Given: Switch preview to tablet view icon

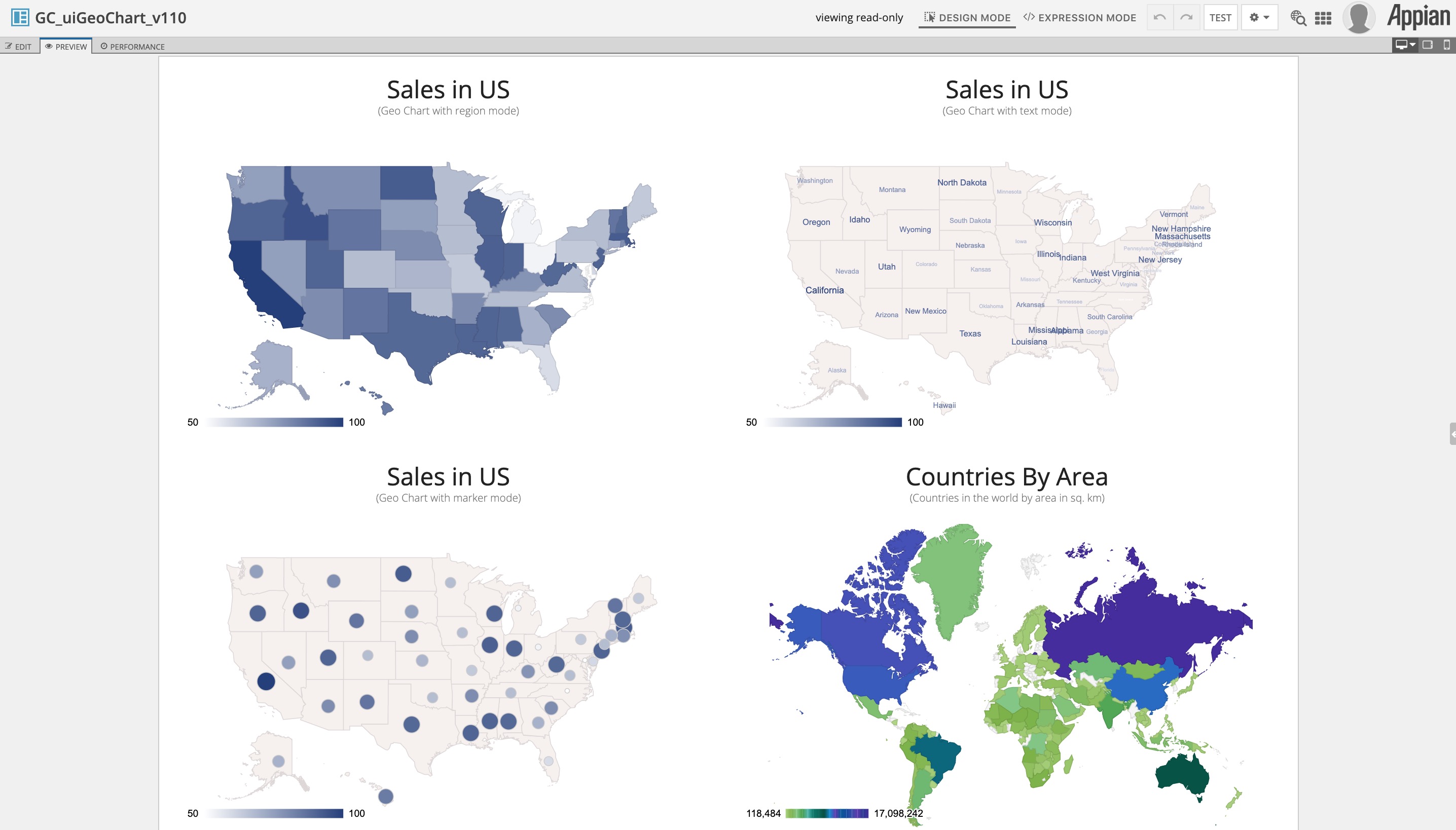Looking at the screenshot, I should [1428, 45].
